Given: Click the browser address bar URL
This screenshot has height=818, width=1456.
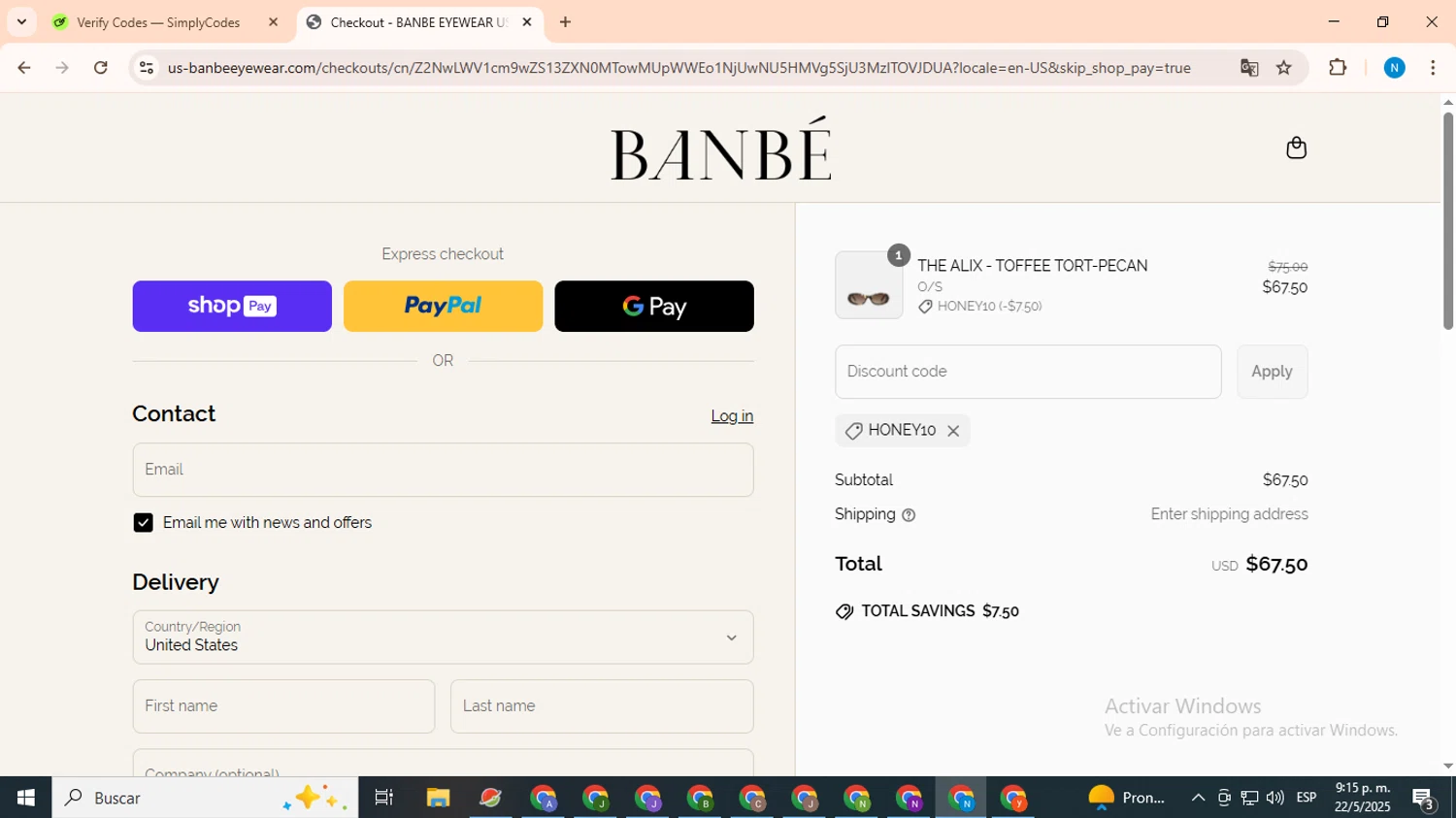Looking at the screenshot, I should 678,68.
